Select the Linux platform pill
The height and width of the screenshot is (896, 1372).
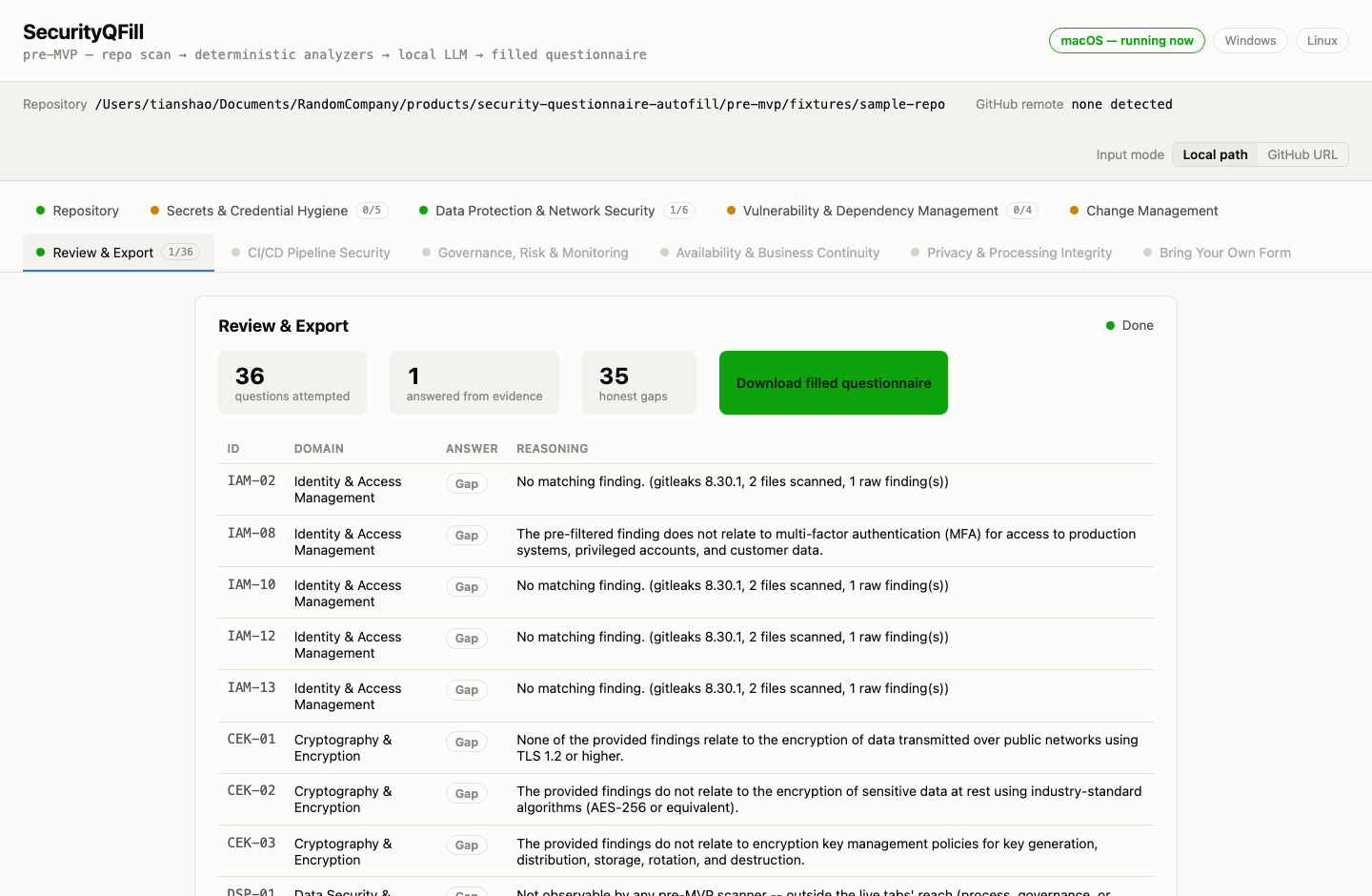[1322, 40]
